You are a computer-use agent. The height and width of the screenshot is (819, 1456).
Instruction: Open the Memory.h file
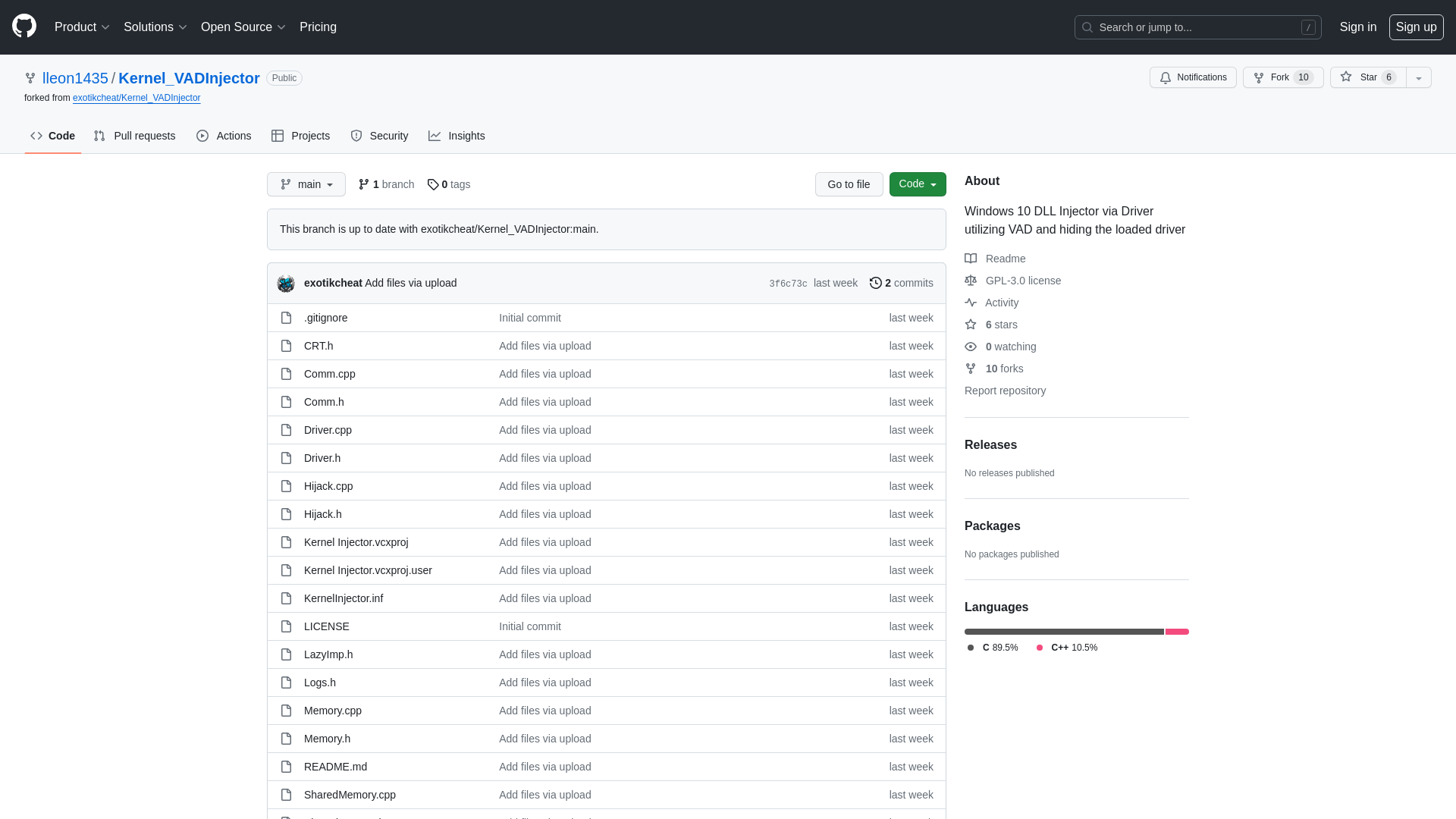pyautogui.click(x=327, y=739)
